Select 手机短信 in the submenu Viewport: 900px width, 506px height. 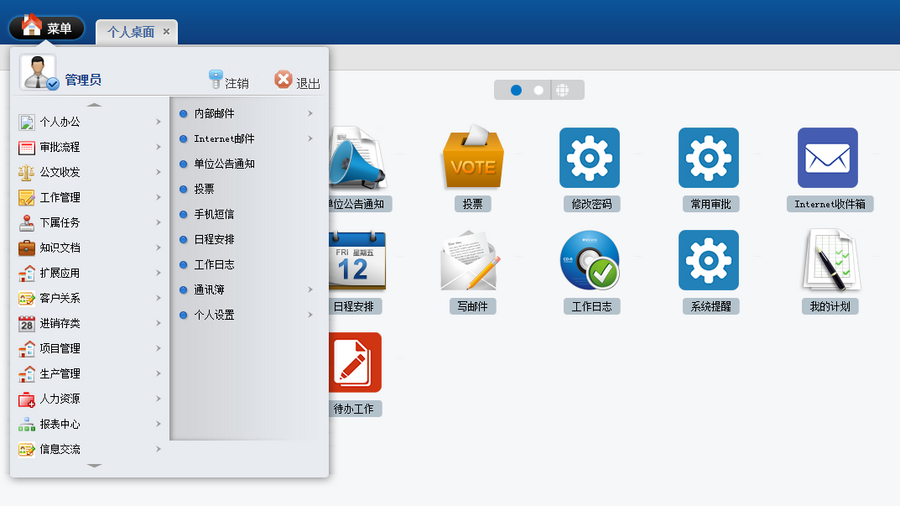pos(214,214)
